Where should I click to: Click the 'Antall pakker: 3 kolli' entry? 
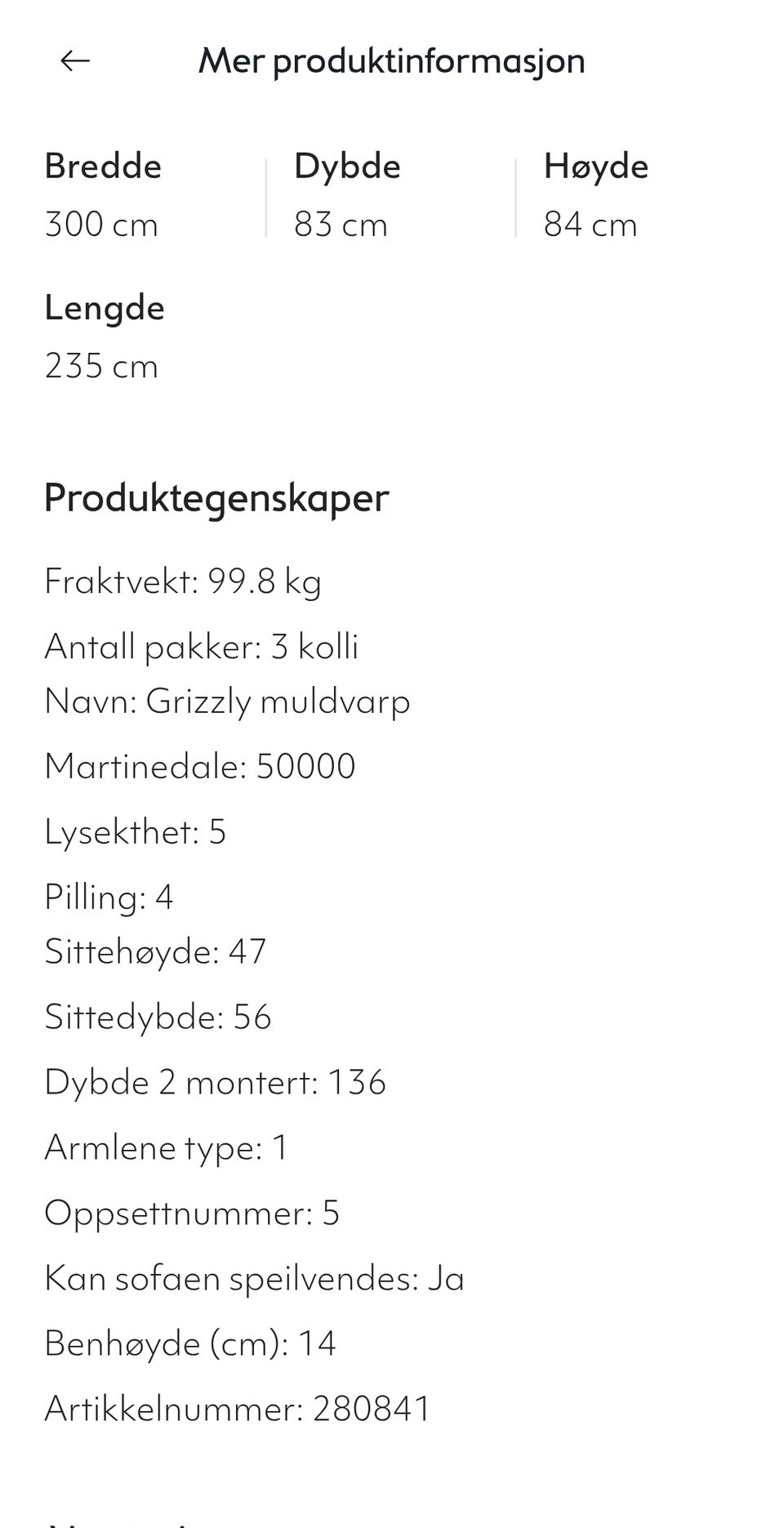pyautogui.click(x=203, y=645)
